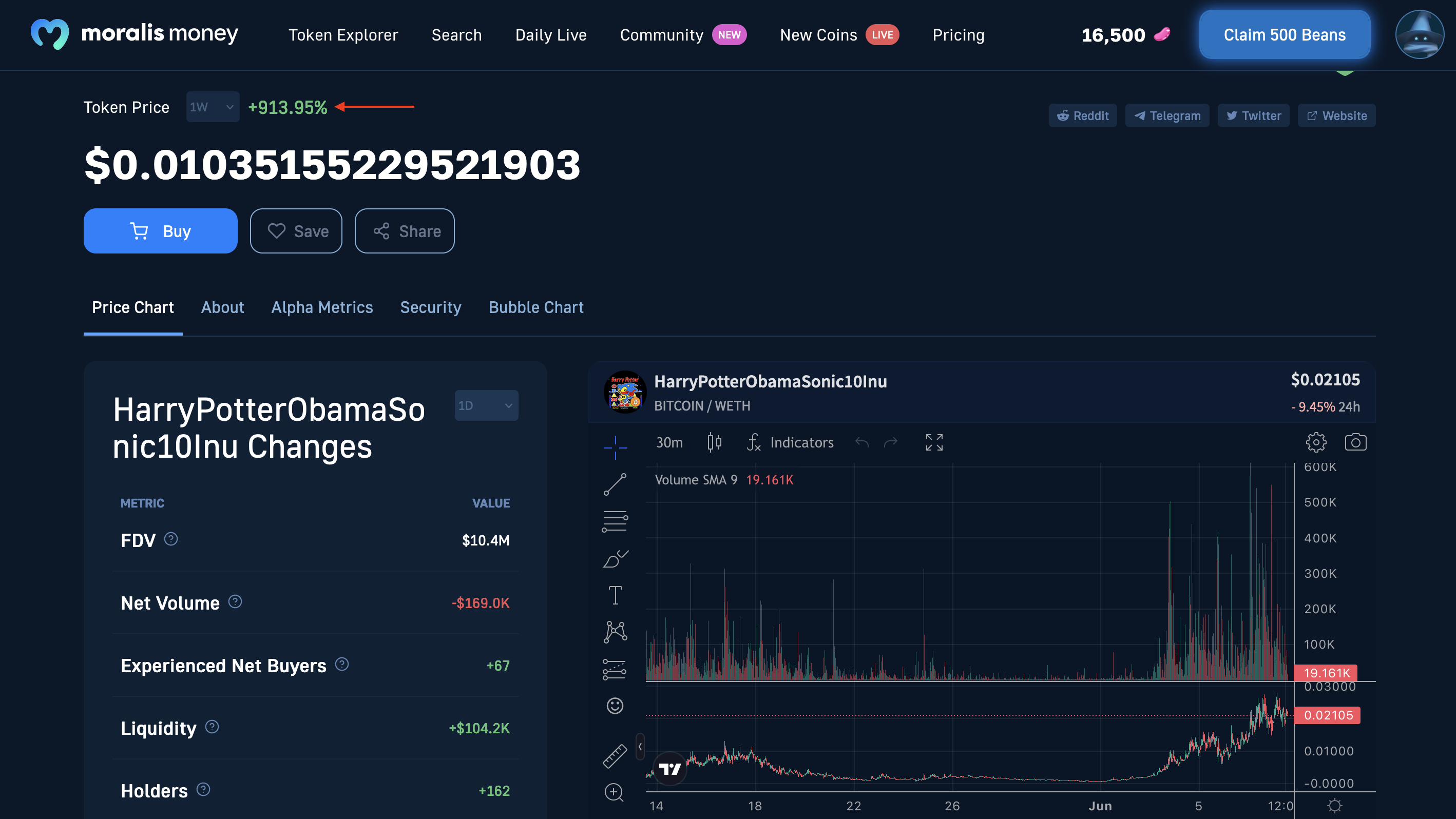Image resolution: width=1456 pixels, height=819 pixels.
Task: Click the FDV help question icon
Action: pyautogui.click(x=170, y=539)
